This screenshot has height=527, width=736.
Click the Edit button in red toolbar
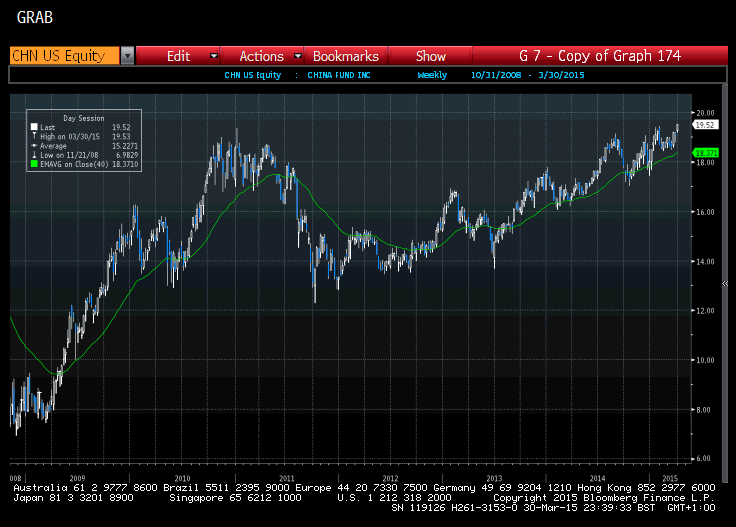click(178, 57)
